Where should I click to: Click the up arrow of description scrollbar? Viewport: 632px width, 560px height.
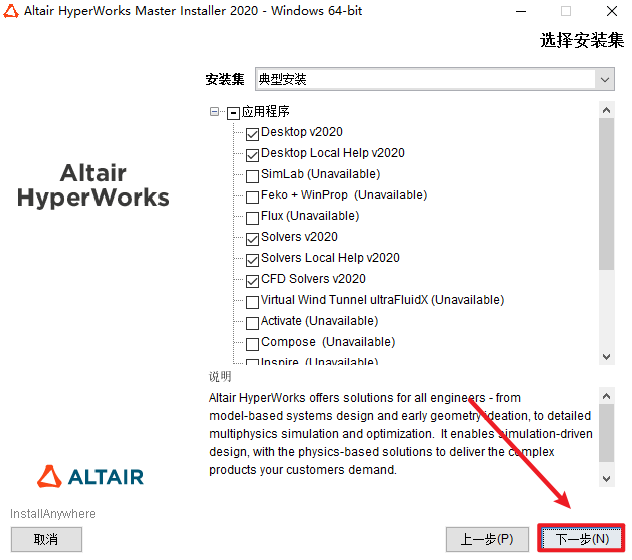click(x=606, y=397)
